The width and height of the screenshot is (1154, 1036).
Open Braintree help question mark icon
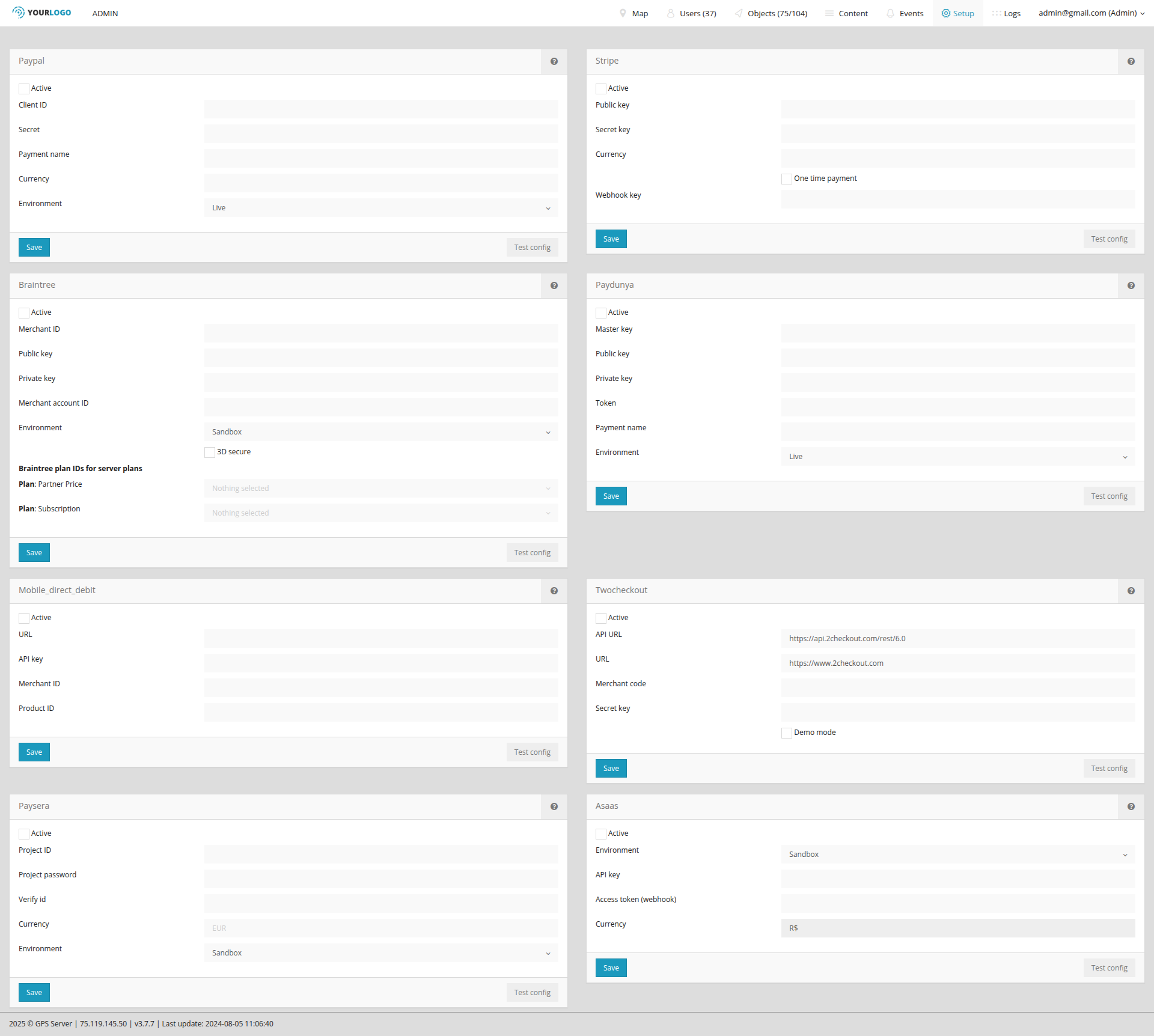point(554,285)
